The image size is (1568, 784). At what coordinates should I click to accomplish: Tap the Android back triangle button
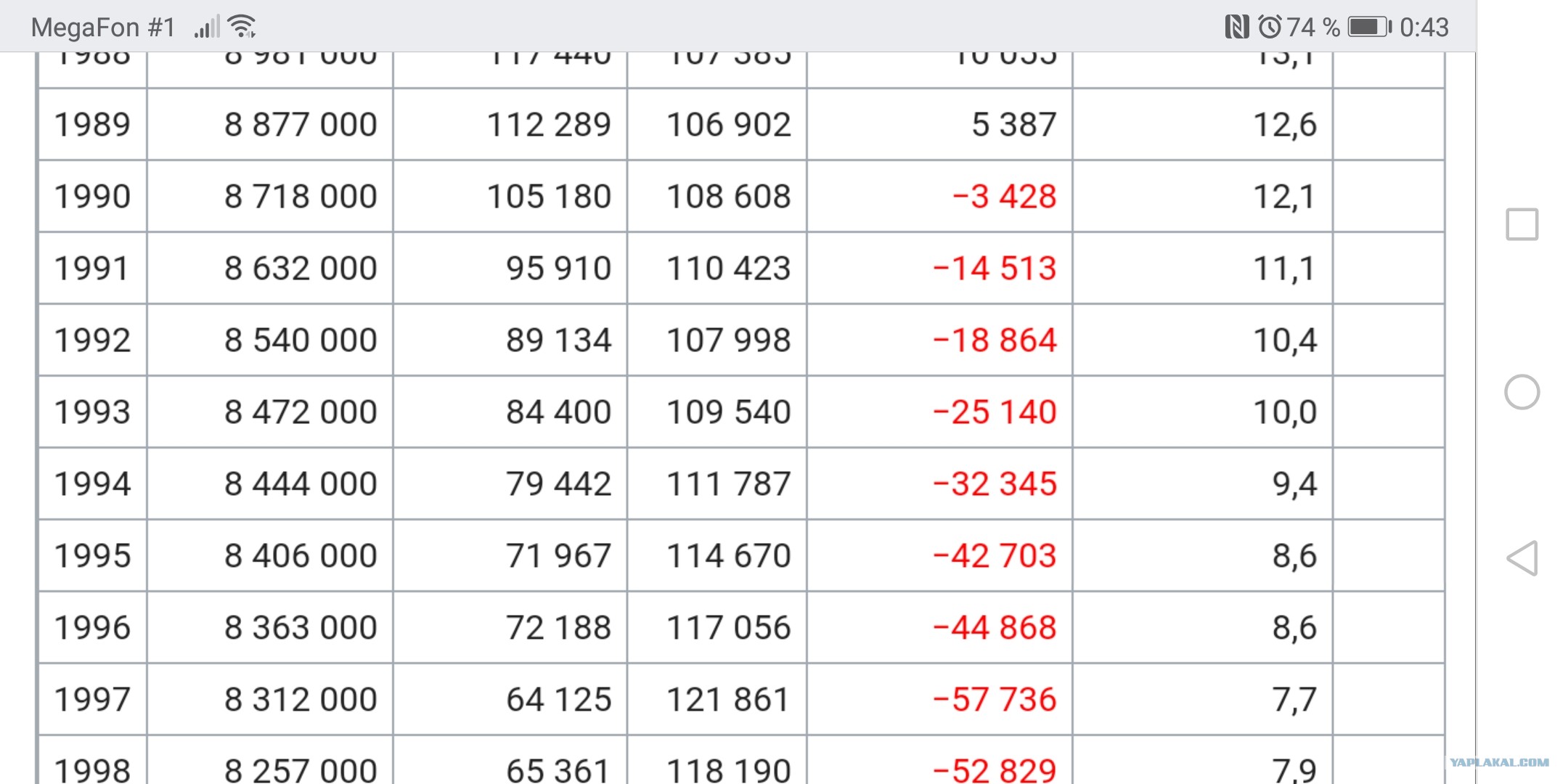click(1522, 558)
